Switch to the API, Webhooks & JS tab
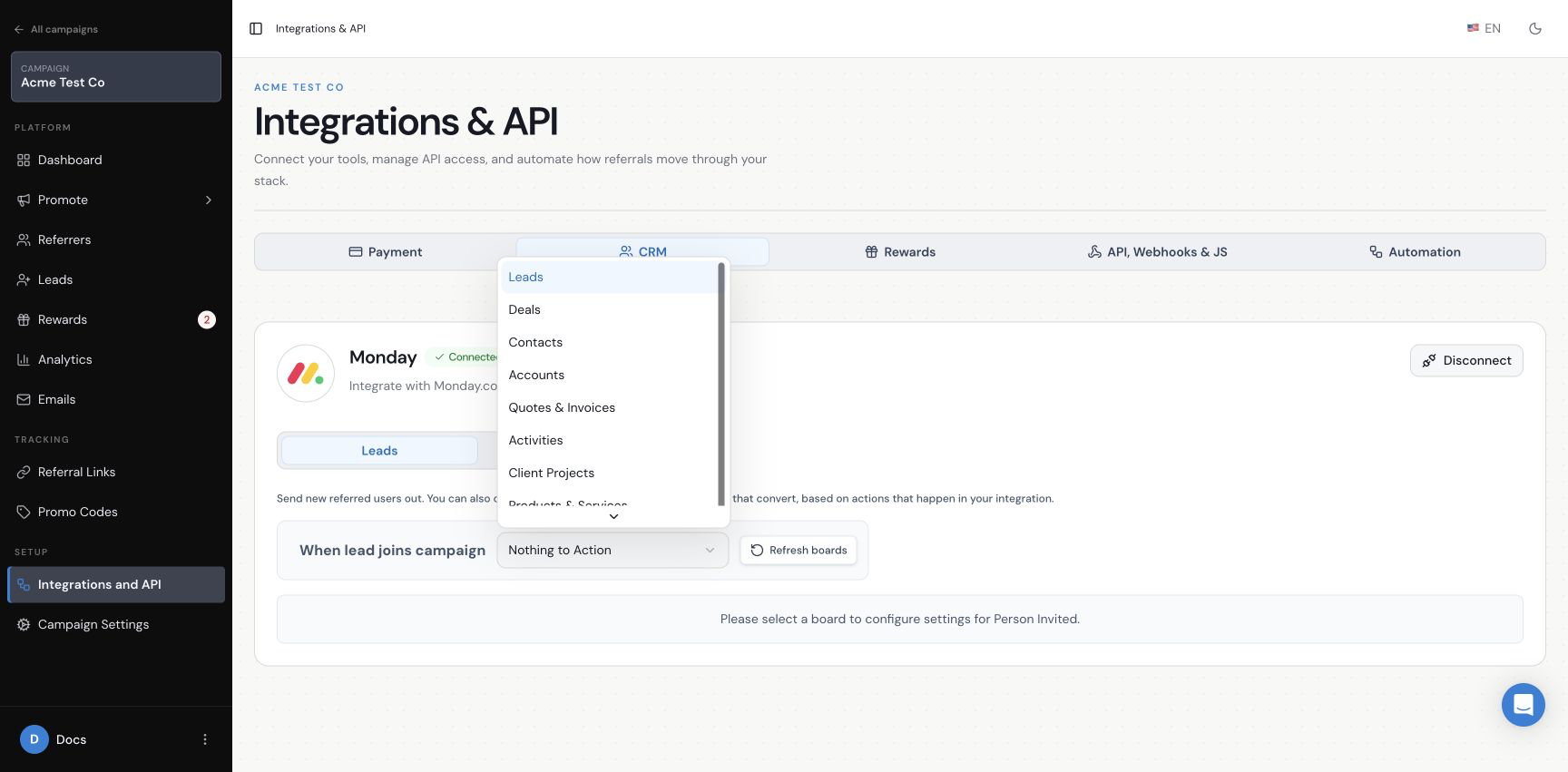Viewport: 1568px width, 772px height. 1157,251
